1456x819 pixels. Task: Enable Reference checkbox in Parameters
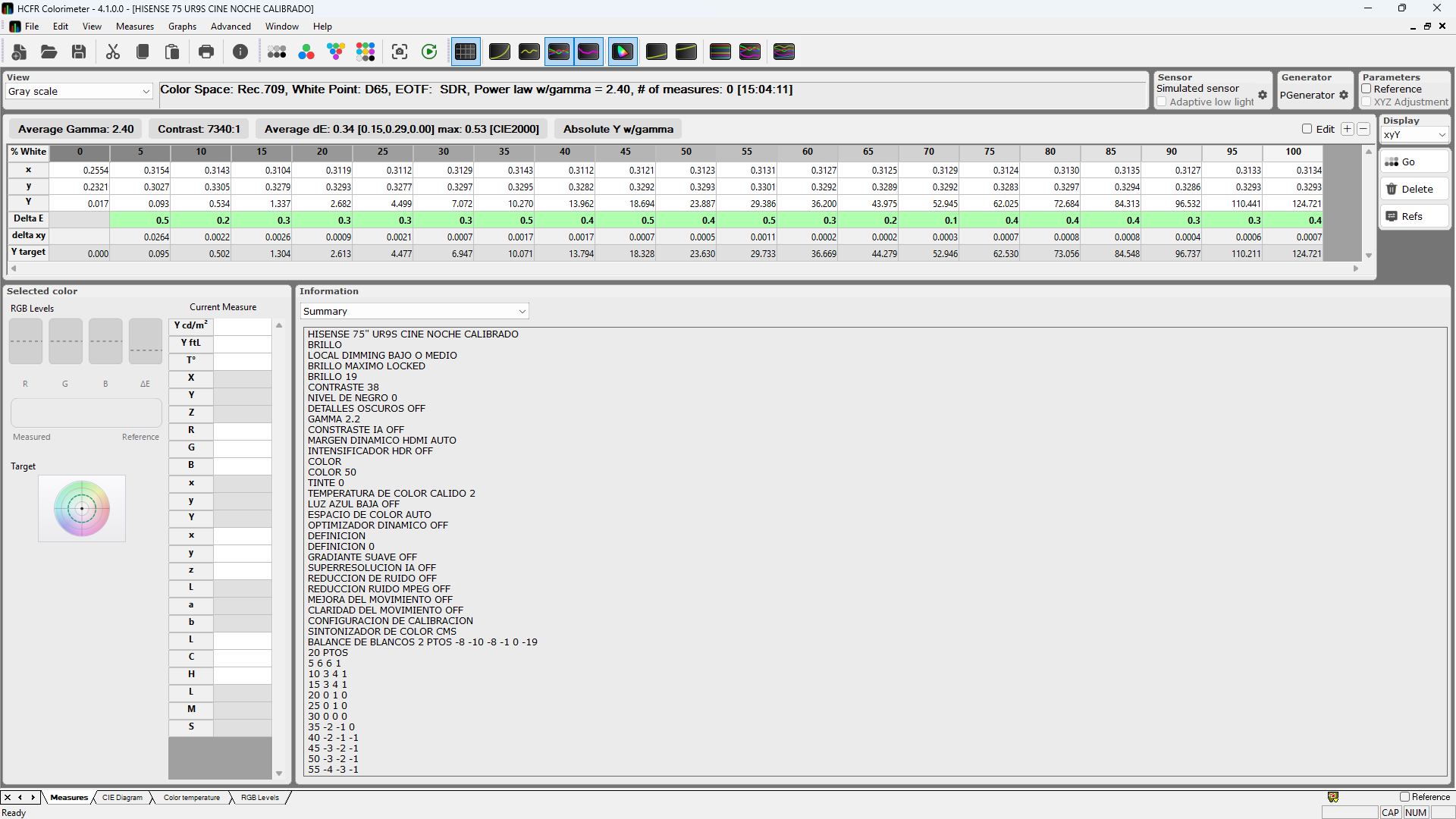point(1367,89)
